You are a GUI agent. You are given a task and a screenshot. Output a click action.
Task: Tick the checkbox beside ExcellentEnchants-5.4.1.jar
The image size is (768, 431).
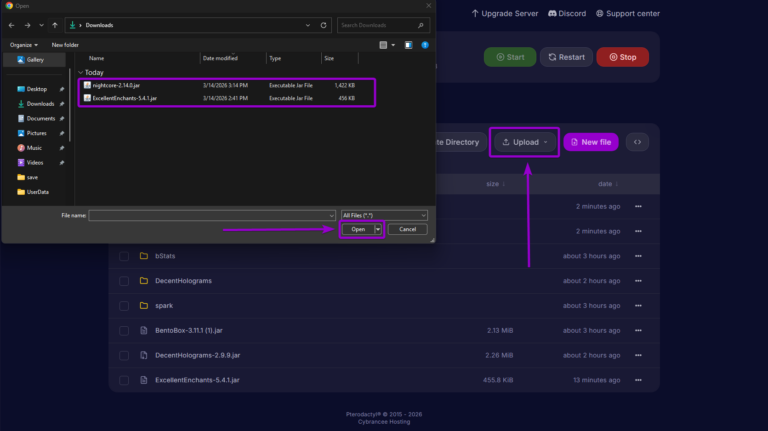pos(124,380)
